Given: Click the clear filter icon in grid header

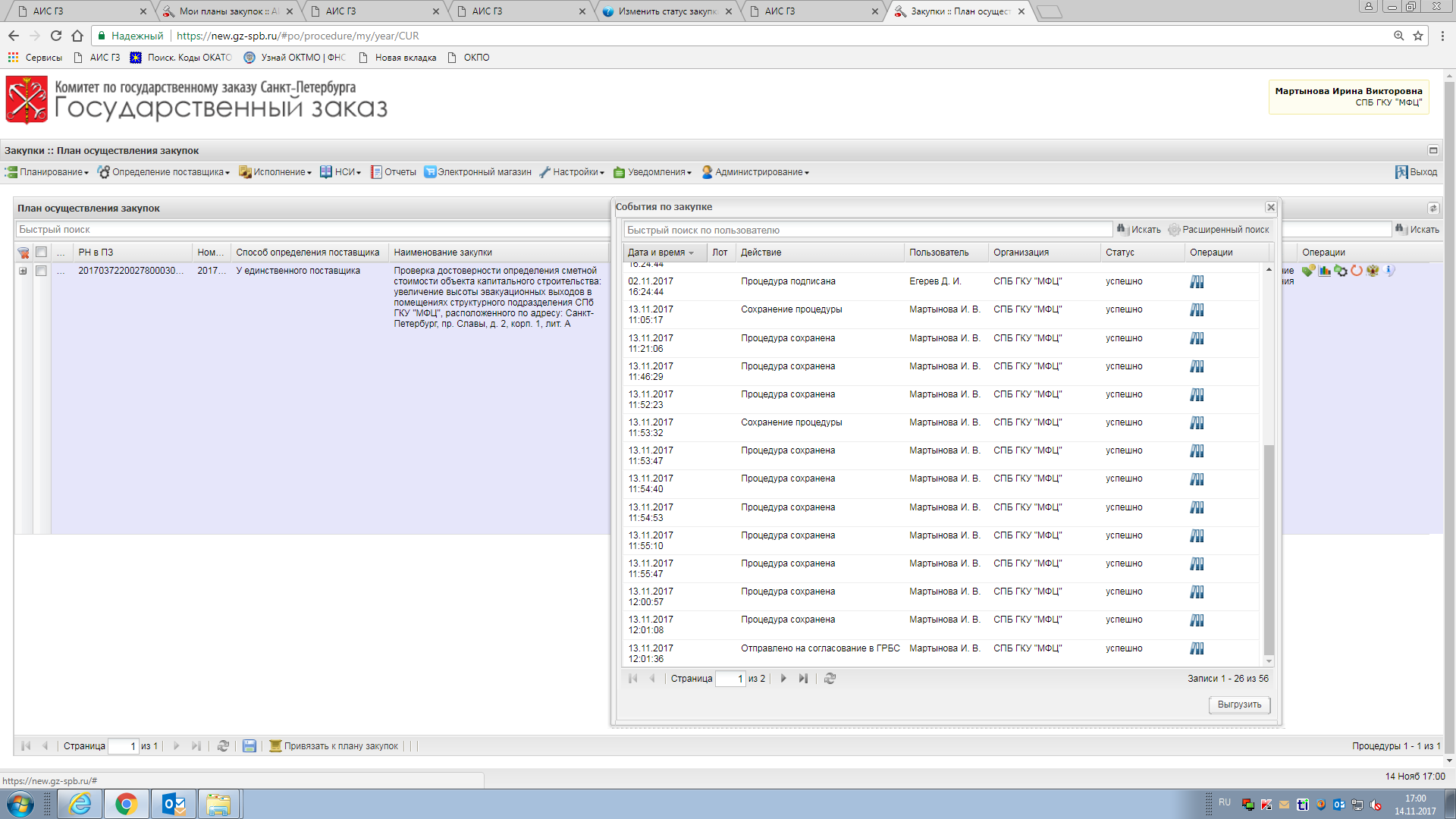Looking at the screenshot, I should (24, 253).
